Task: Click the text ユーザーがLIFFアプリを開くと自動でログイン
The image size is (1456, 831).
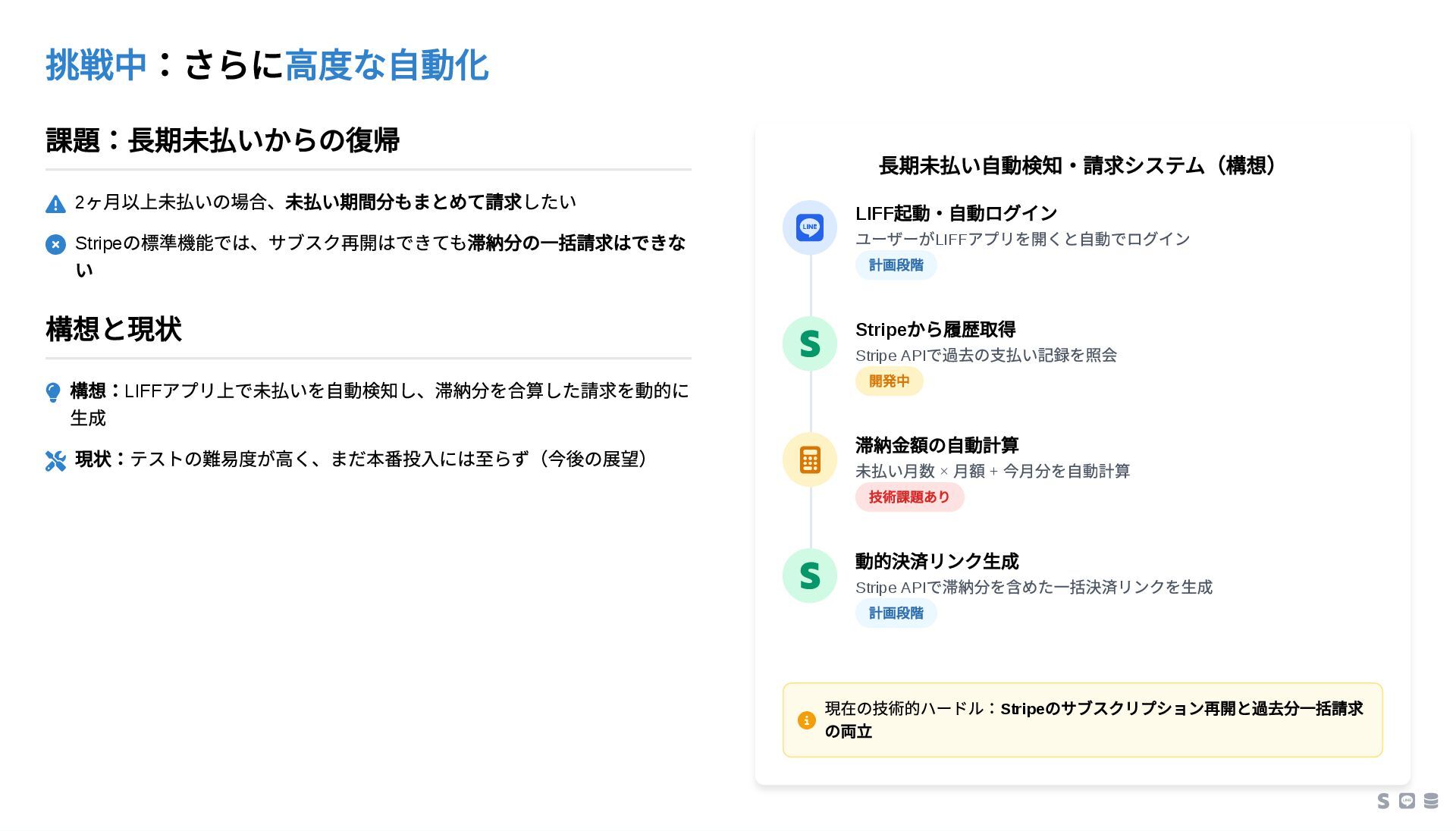Action: (1022, 240)
